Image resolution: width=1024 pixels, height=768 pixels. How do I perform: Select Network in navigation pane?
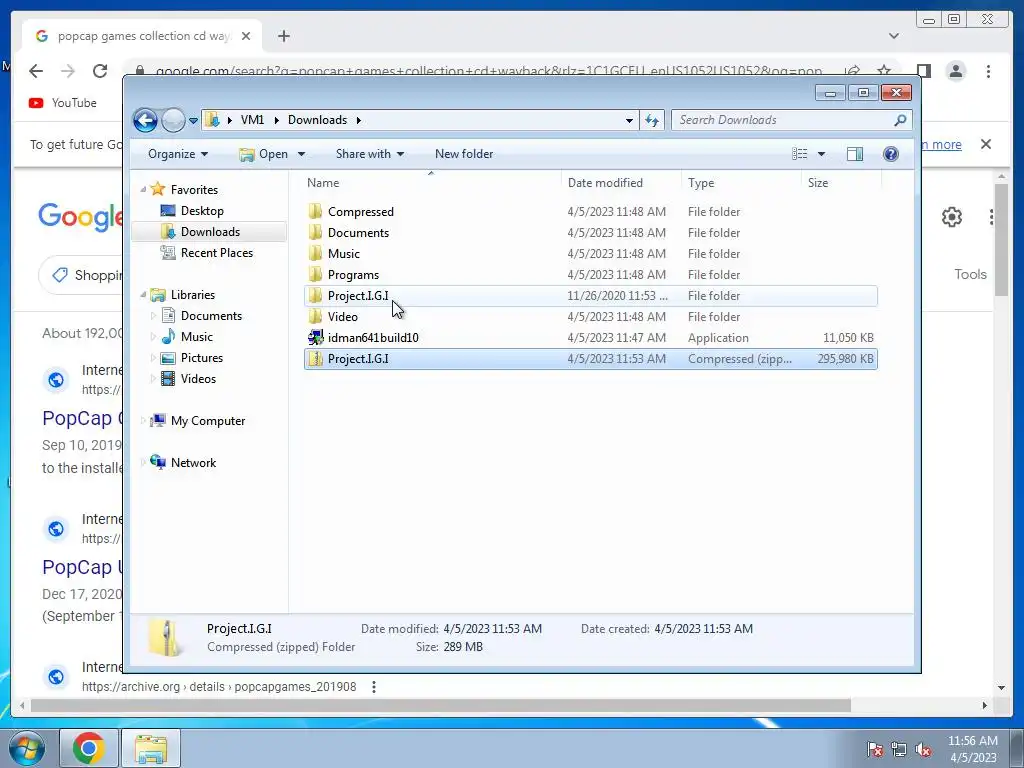tap(193, 463)
